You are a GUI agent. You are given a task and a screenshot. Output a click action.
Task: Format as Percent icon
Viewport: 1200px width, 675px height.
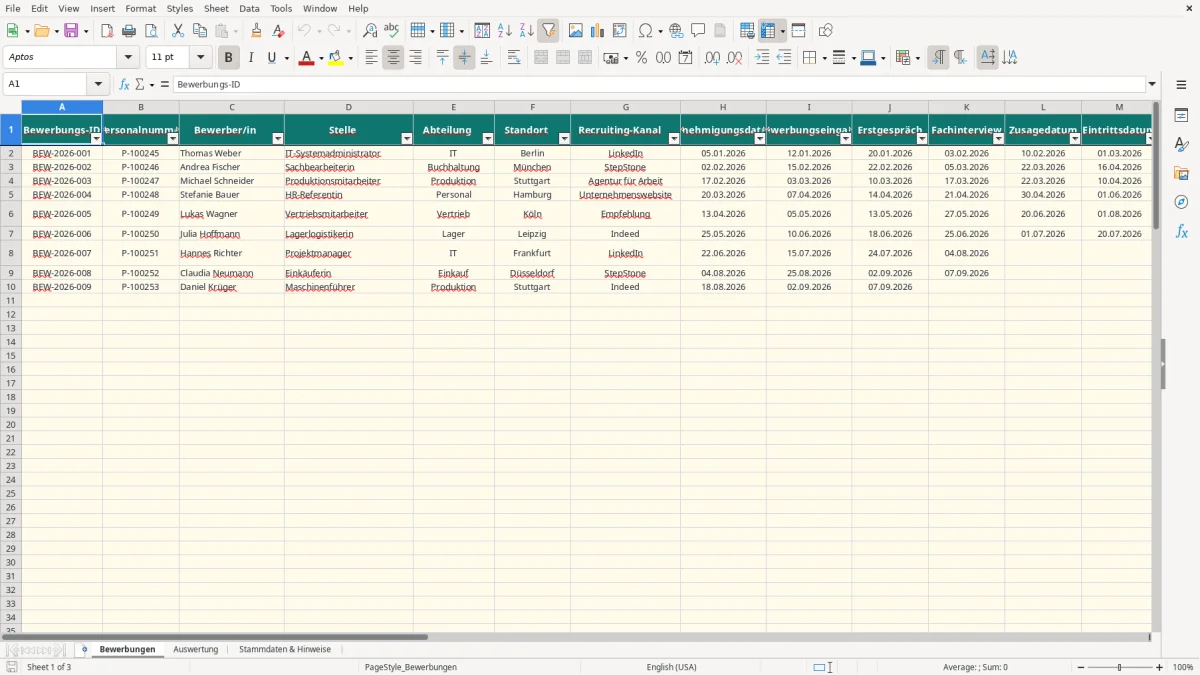click(x=641, y=58)
